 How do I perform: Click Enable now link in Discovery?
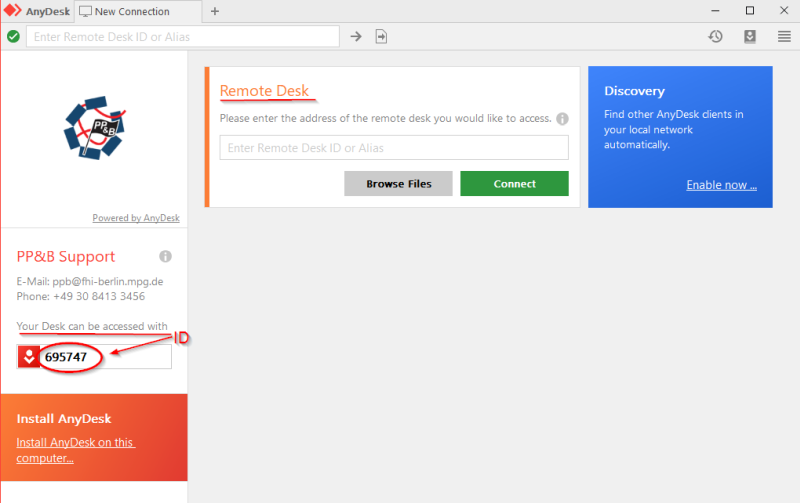coord(721,185)
